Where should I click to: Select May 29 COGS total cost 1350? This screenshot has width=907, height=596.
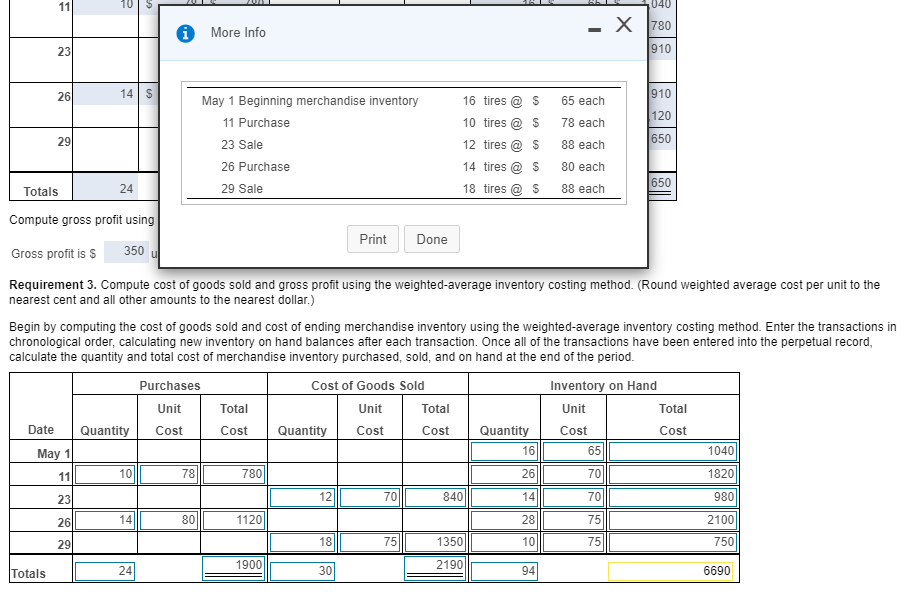(436, 543)
